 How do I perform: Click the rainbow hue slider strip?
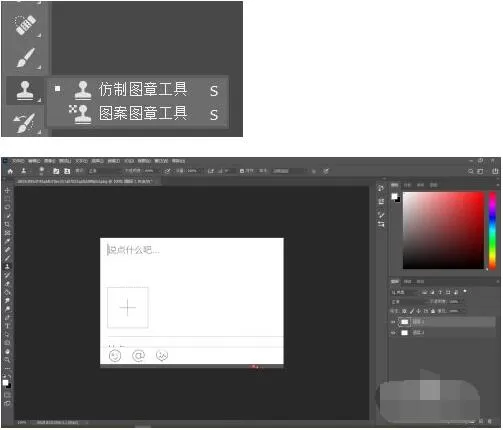pyautogui.click(x=492, y=230)
